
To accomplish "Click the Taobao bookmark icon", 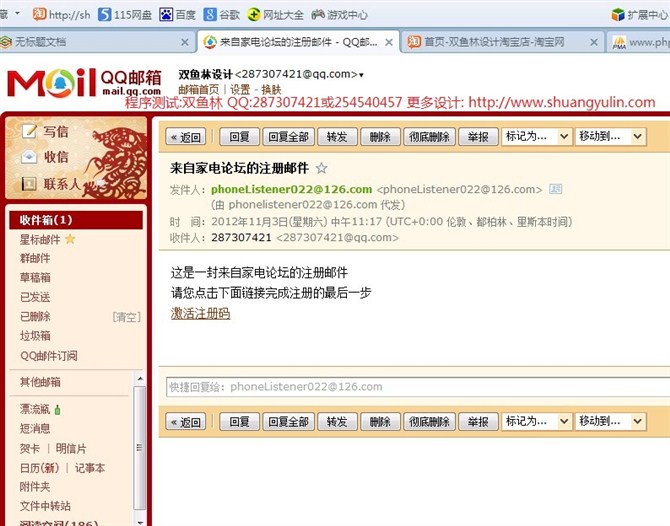I will point(39,15).
